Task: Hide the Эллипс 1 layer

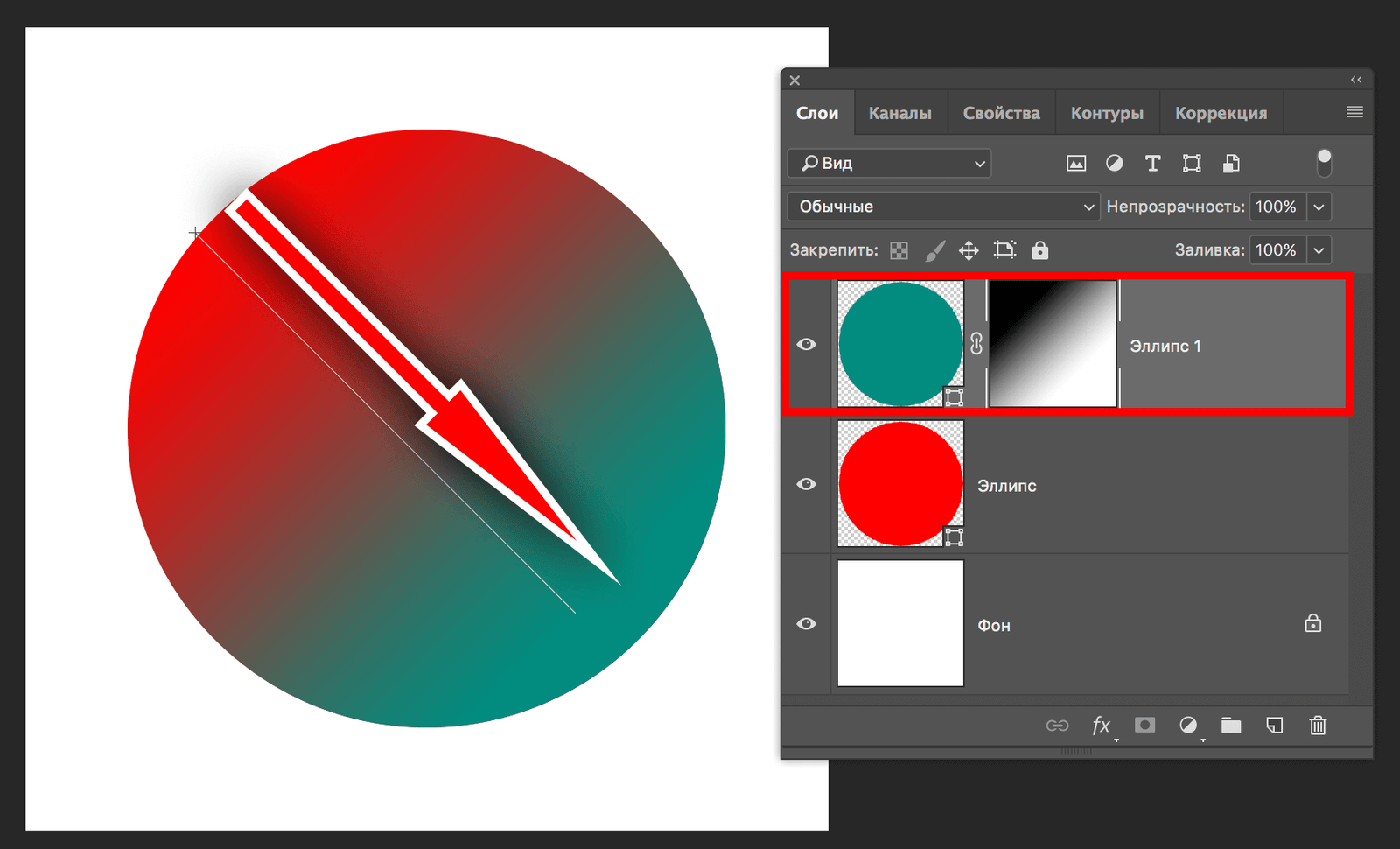Action: pos(807,345)
